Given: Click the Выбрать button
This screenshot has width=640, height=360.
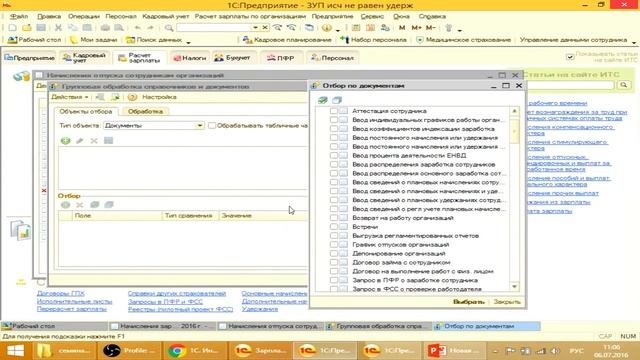Looking at the screenshot, I should pyautogui.click(x=469, y=302).
